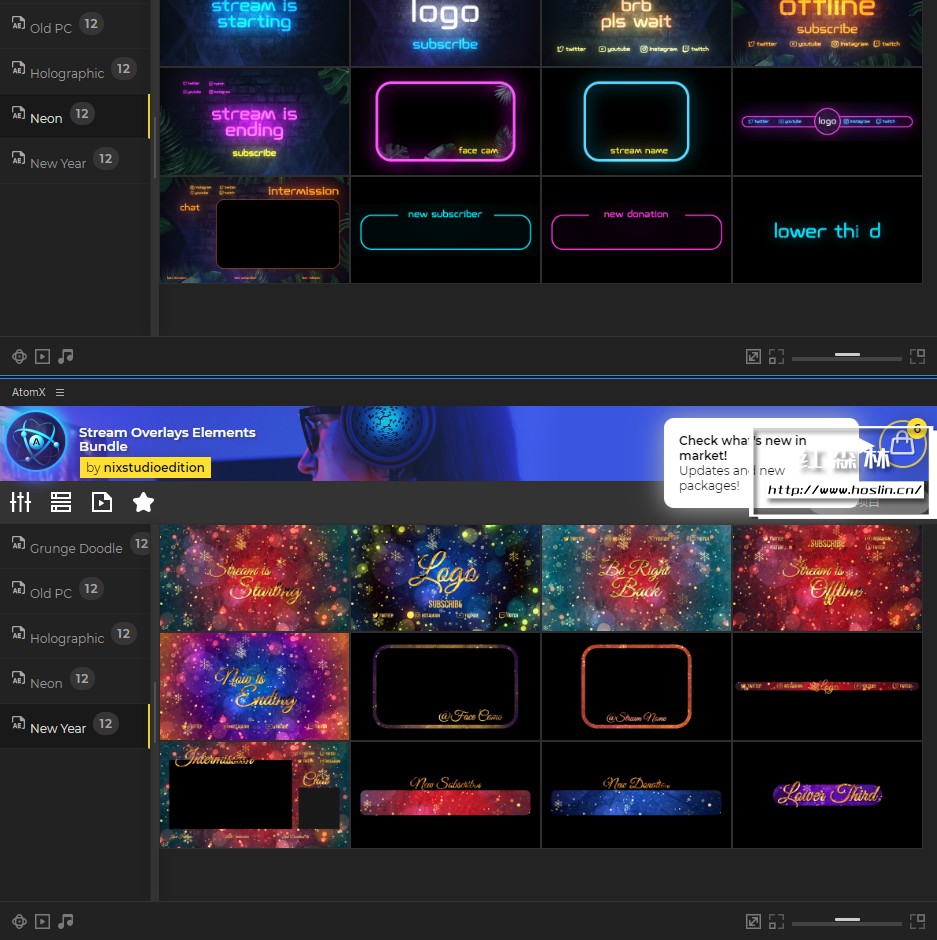937x940 pixels.
Task: Adjust thumbnail size slider in upper panel
Action: pyautogui.click(x=846, y=357)
